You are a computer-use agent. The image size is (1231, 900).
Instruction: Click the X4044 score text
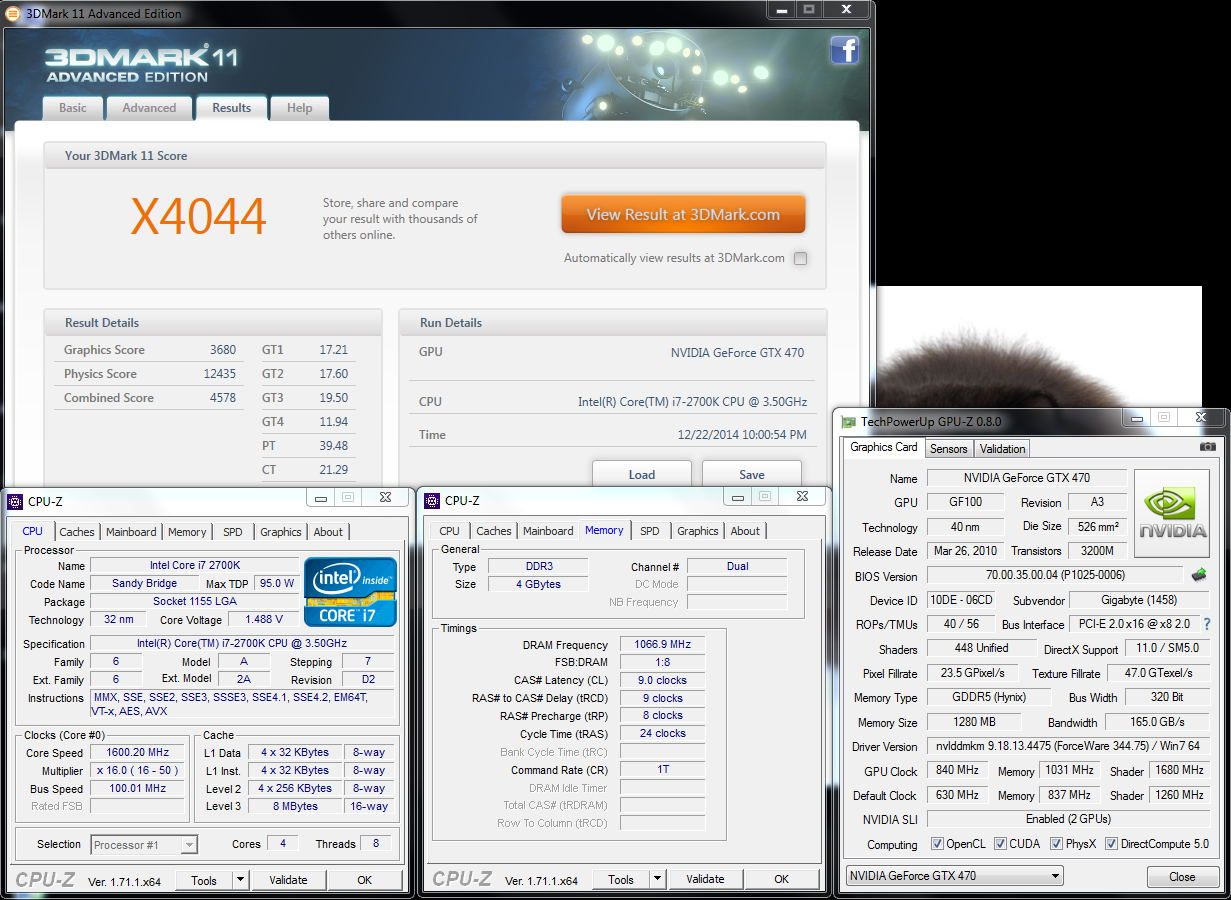click(199, 216)
